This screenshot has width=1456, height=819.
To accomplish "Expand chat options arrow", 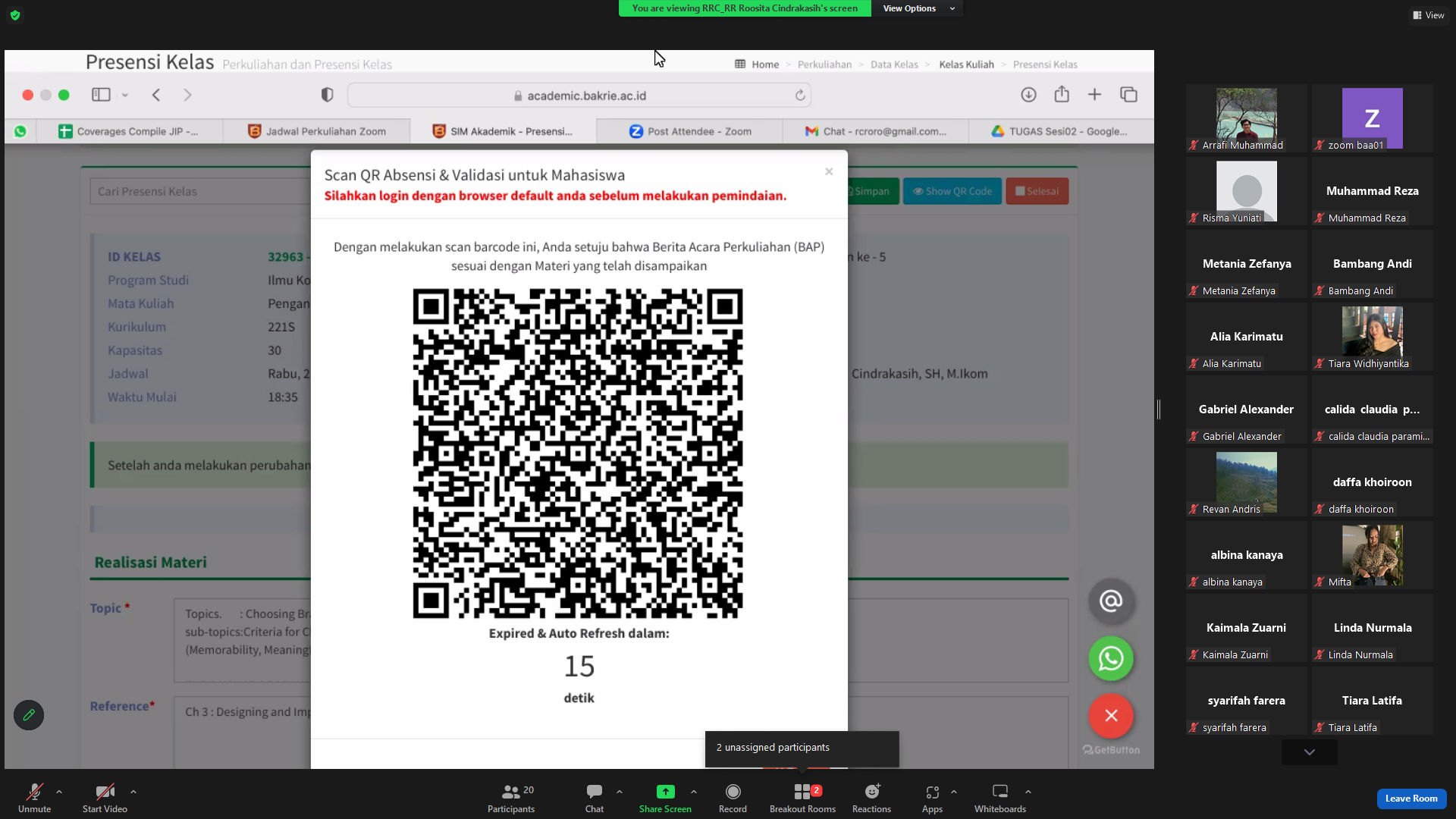I will coord(620,792).
